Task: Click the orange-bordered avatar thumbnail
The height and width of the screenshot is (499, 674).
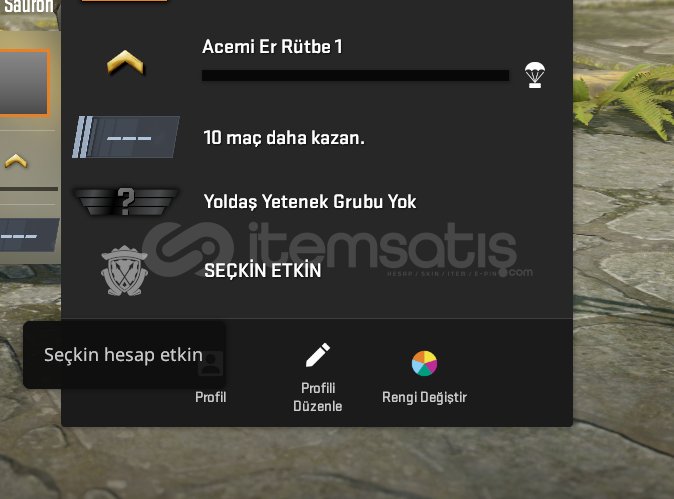Action: (x=24, y=83)
